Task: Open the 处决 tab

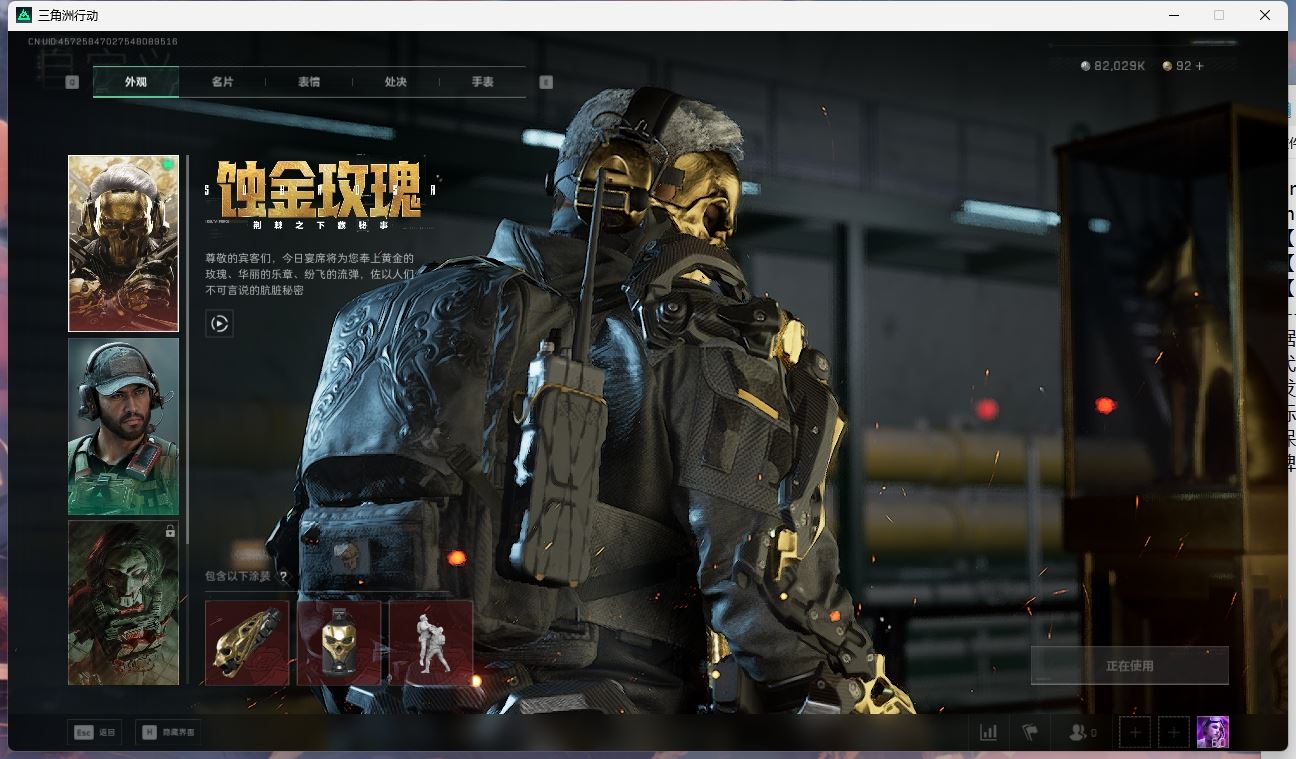Action: [x=396, y=82]
